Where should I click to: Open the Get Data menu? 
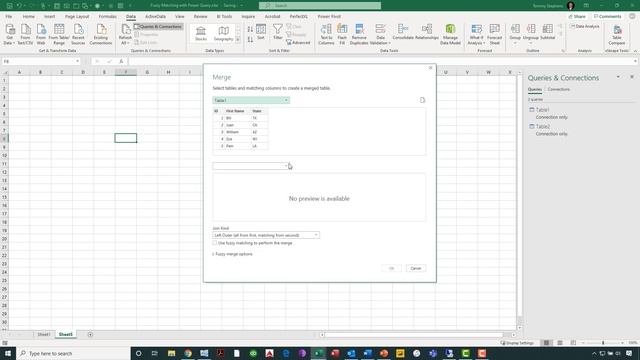point(9,34)
